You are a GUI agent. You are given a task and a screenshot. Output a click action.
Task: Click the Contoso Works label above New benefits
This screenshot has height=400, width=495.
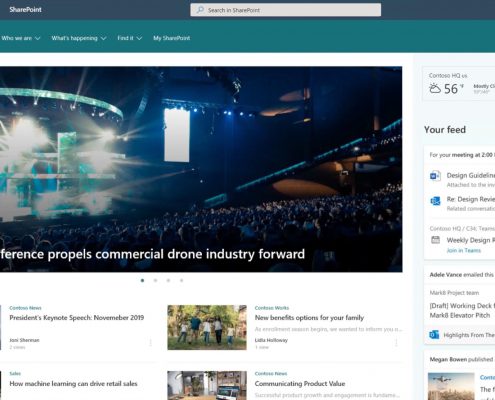[272, 308]
